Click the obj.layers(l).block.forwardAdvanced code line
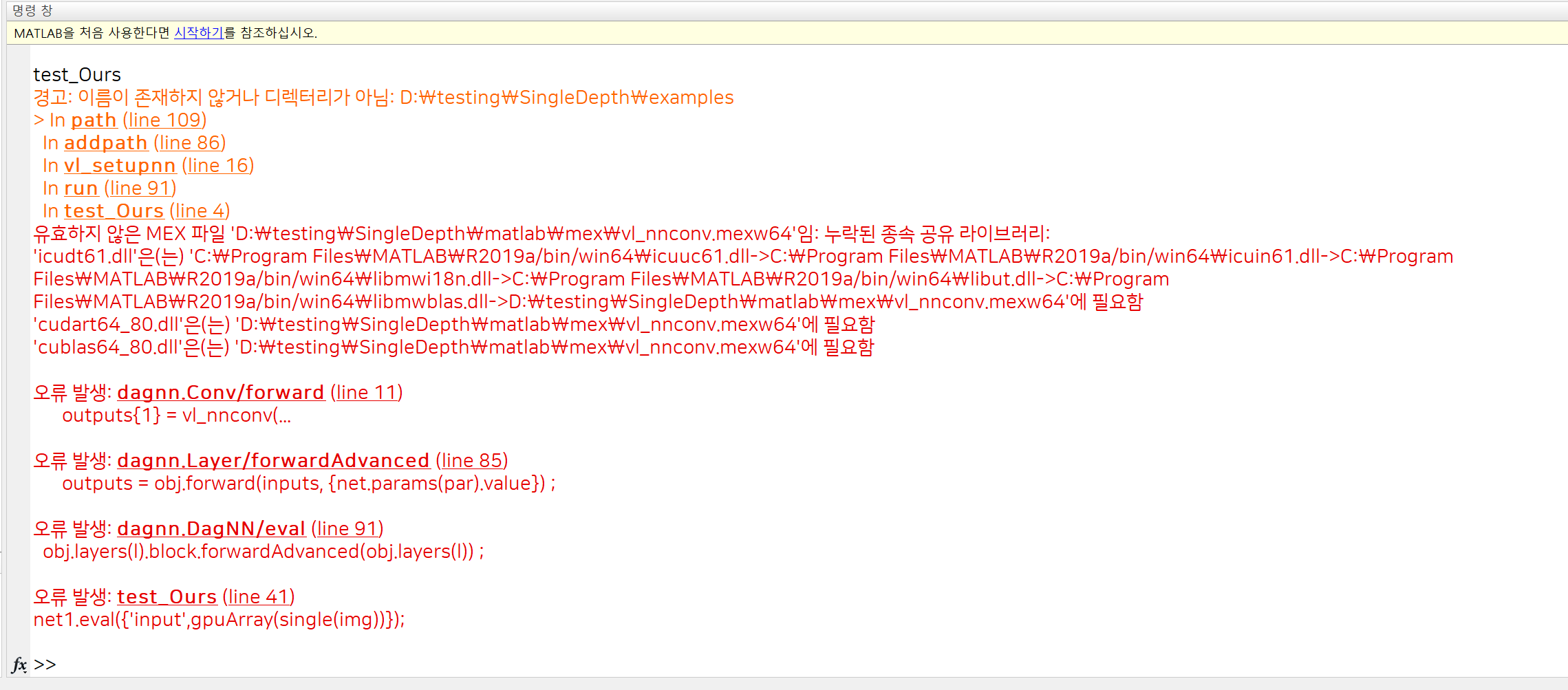This screenshot has width=1568, height=690. pos(264,551)
